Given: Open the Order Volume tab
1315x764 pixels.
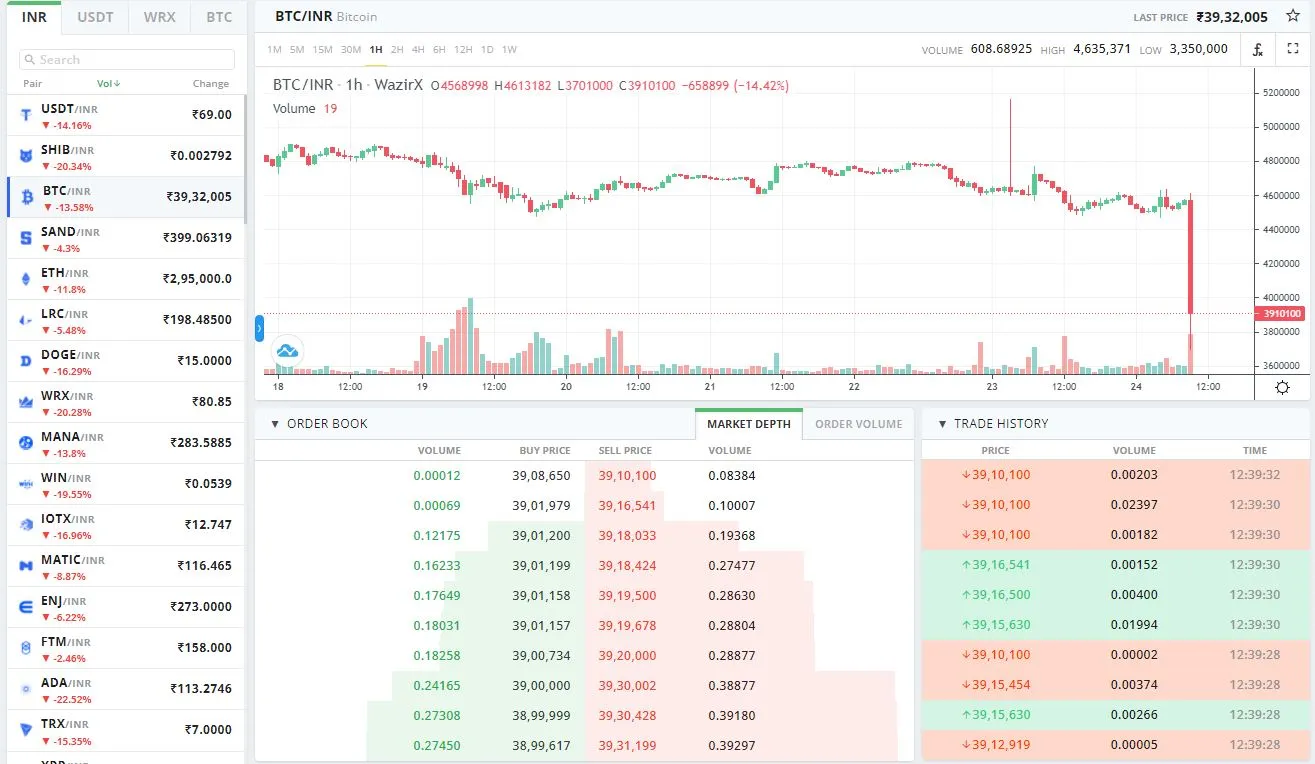Looking at the screenshot, I should (858, 424).
